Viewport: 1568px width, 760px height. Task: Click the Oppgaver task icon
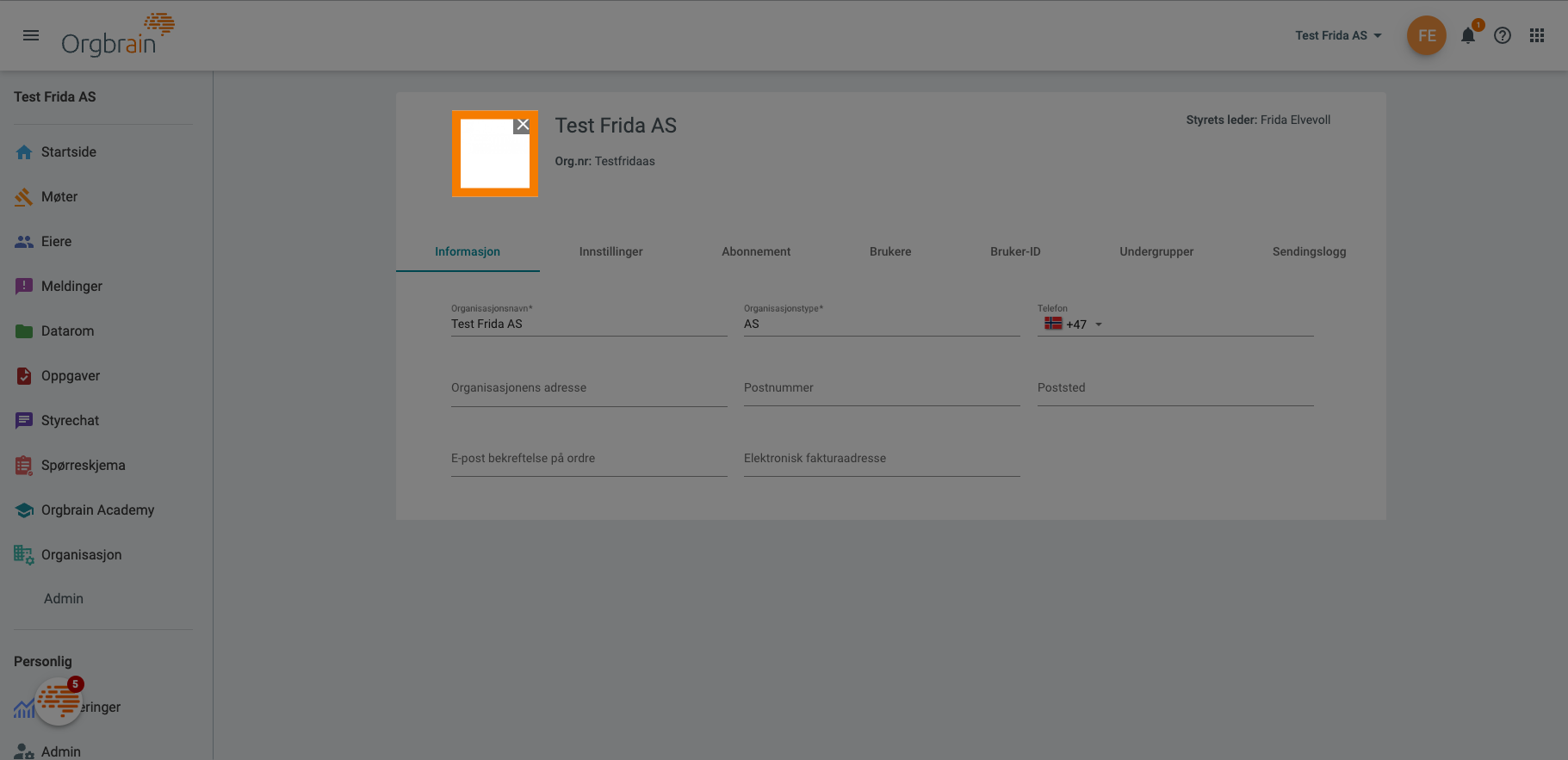pos(24,376)
